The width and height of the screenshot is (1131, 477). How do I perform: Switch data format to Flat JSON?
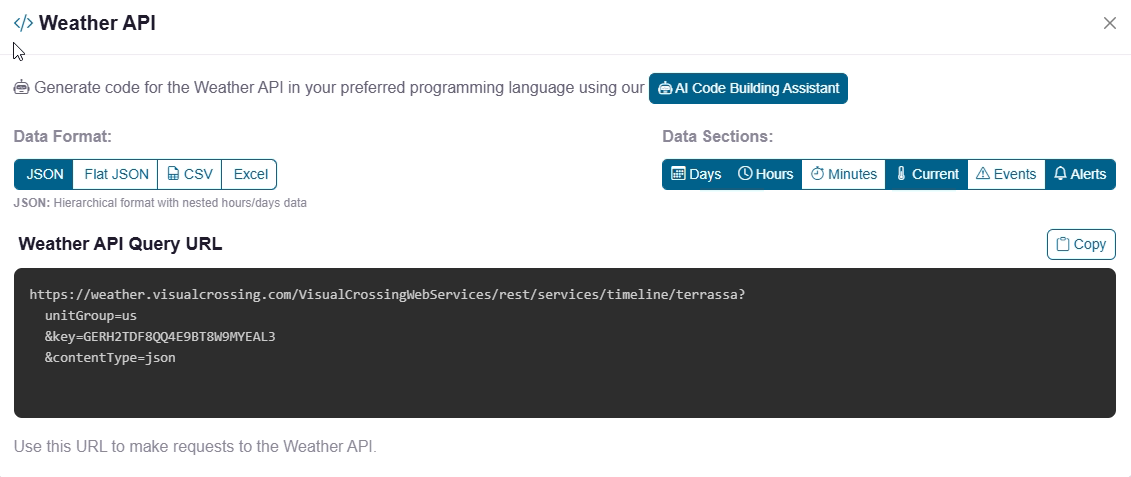click(116, 174)
